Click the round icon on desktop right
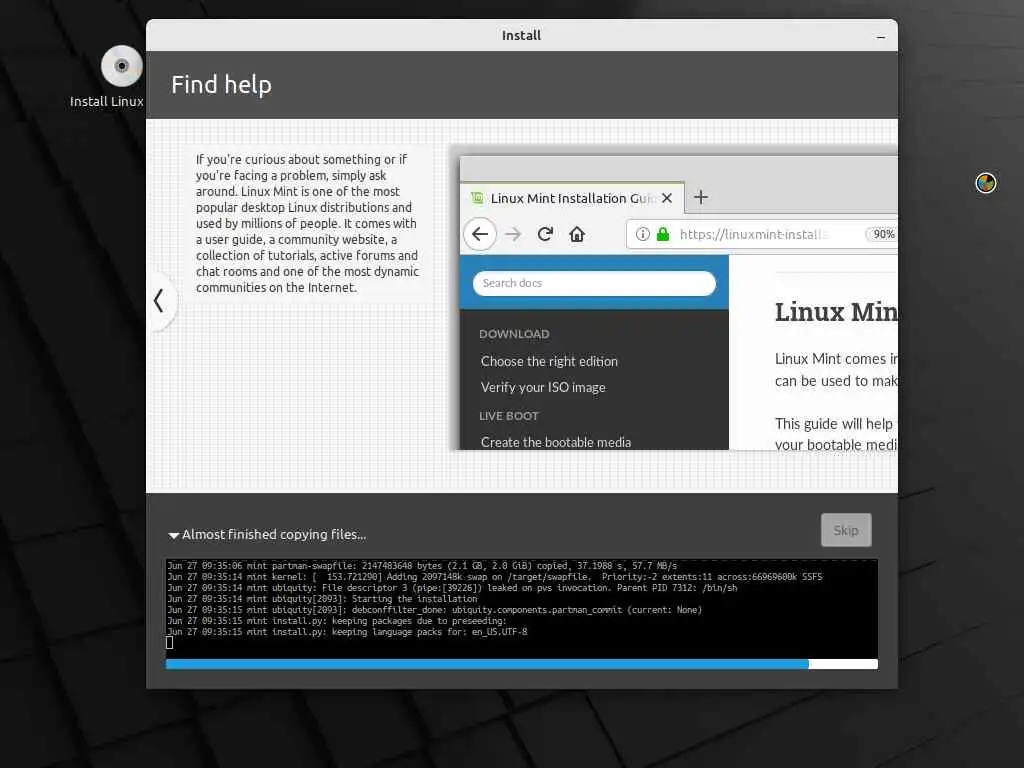Image resolution: width=1024 pixels, height=768 pixels. coord(985,183)
